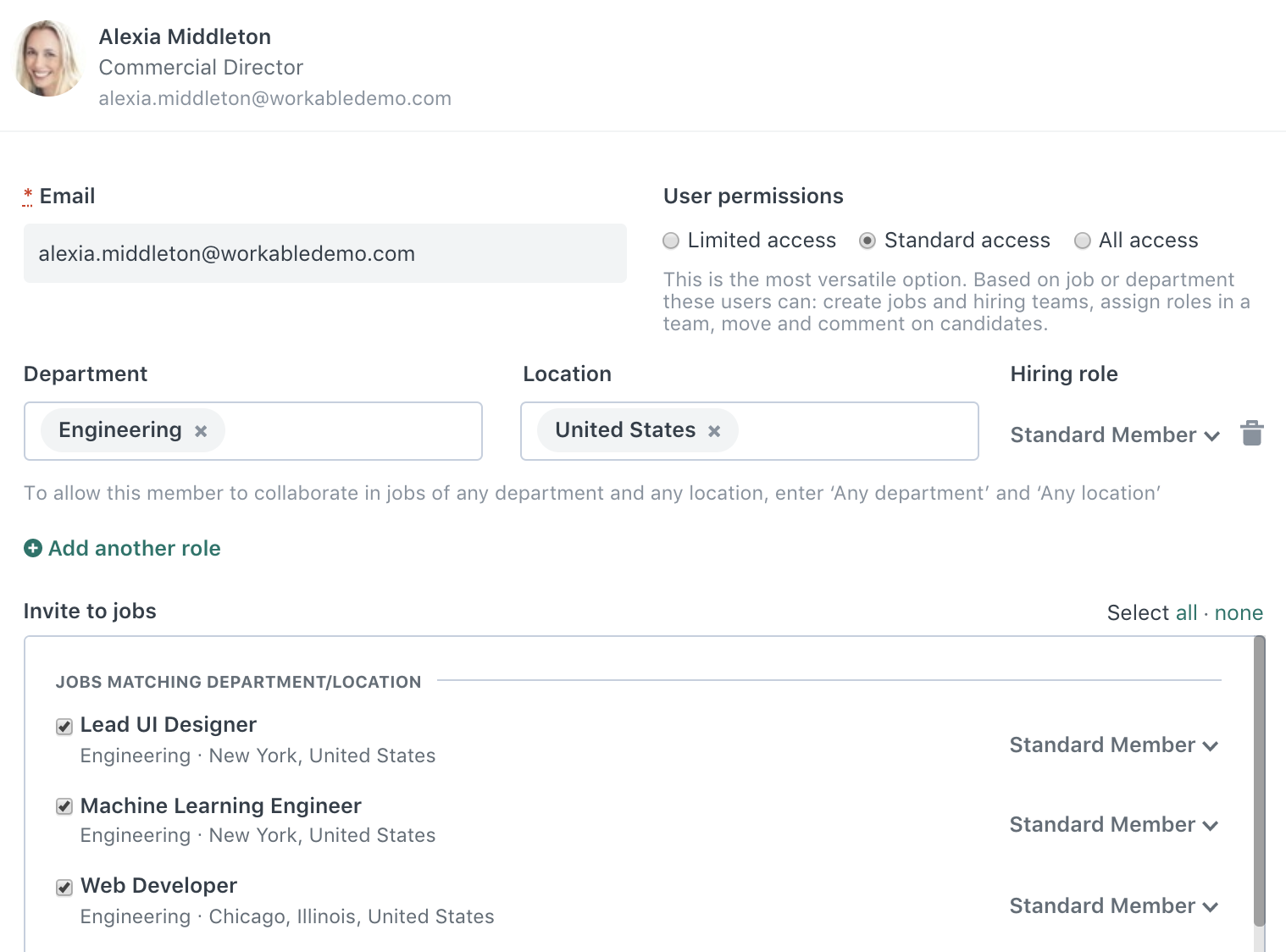Click the plus icon beside Add another role
Image resolution: width=1286 pixels, height=952 pixels.
33,548
